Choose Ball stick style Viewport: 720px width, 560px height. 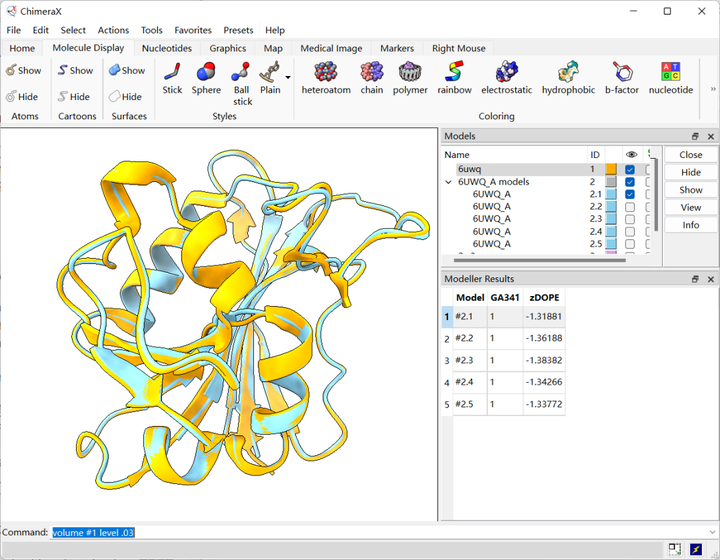(242, 72)
